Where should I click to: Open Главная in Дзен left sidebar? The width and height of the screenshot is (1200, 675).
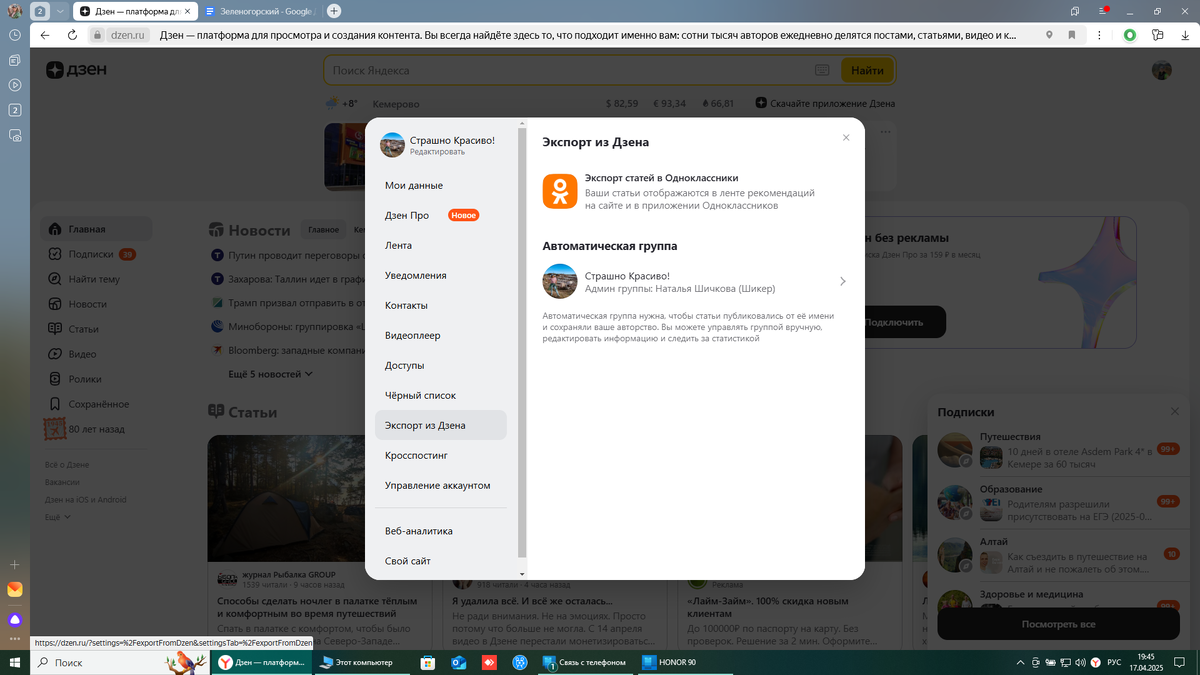pos(96,228)
